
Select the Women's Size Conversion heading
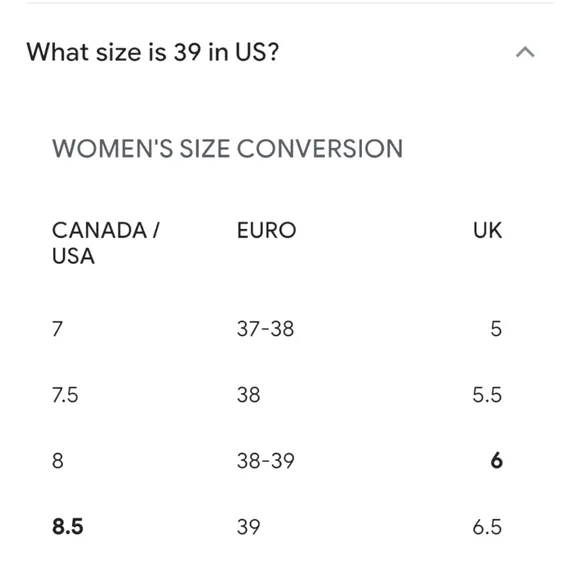click(227, 149)
